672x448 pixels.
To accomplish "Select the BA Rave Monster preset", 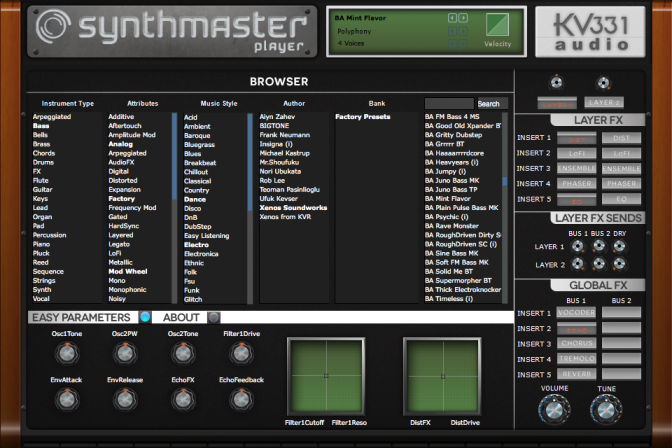I will point(452,226).
